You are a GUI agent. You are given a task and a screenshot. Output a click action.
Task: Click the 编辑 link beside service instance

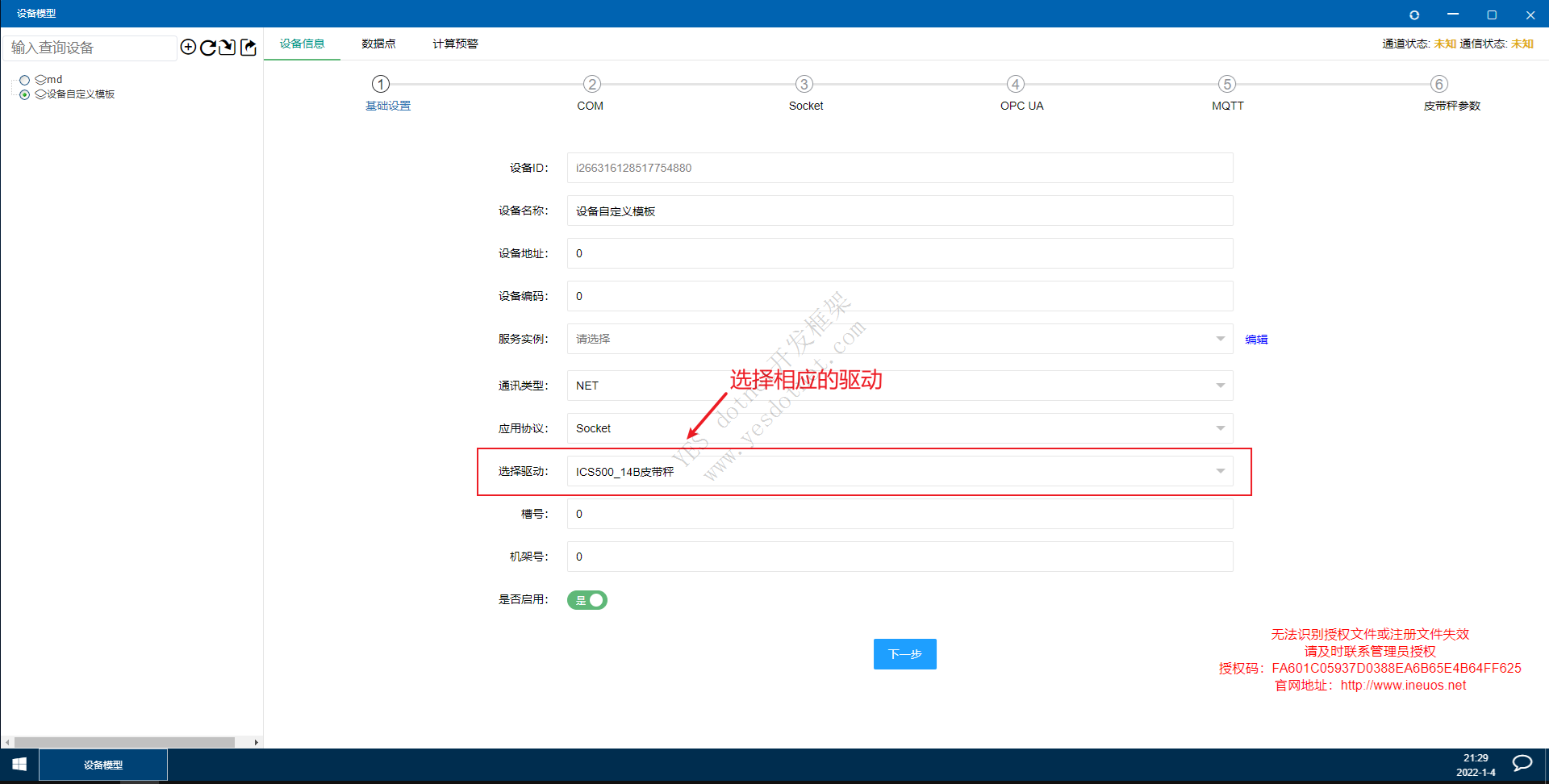tap(1256, 340)
